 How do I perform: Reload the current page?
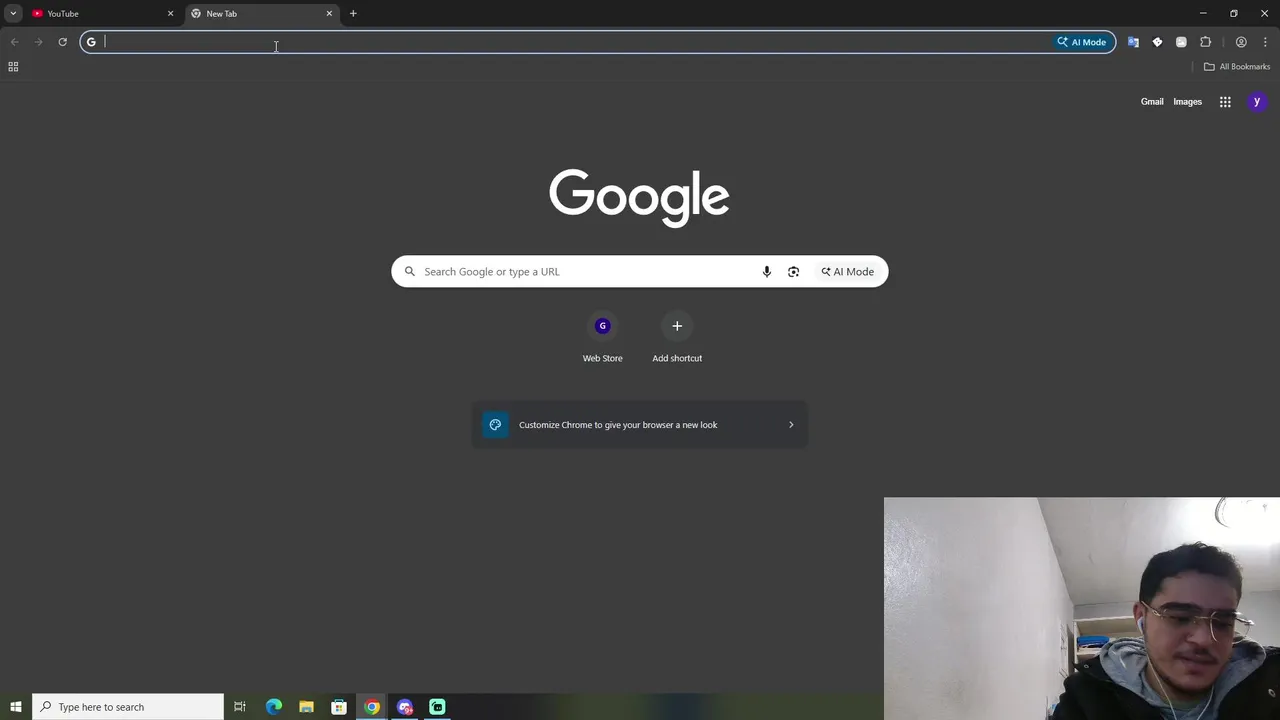click(62, 42)
